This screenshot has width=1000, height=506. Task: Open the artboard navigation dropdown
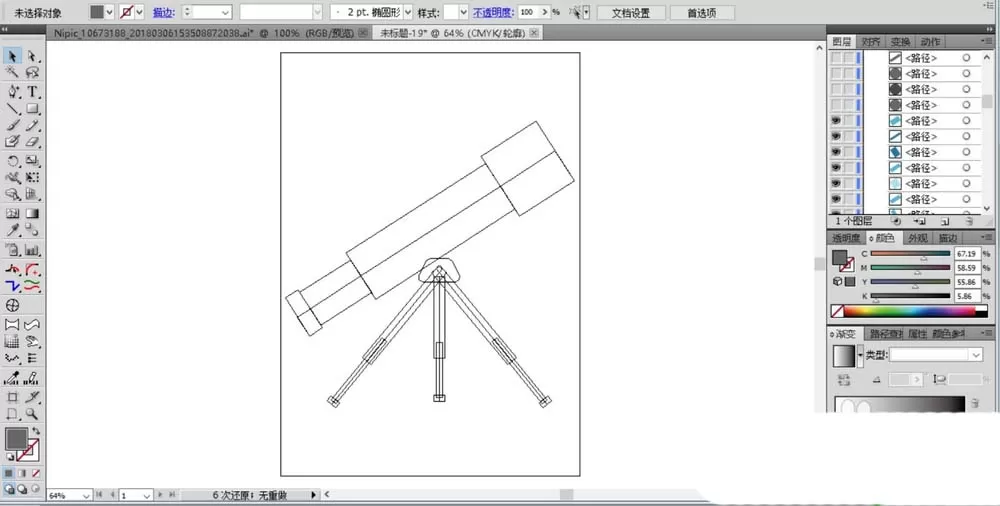tap(147, 495)
